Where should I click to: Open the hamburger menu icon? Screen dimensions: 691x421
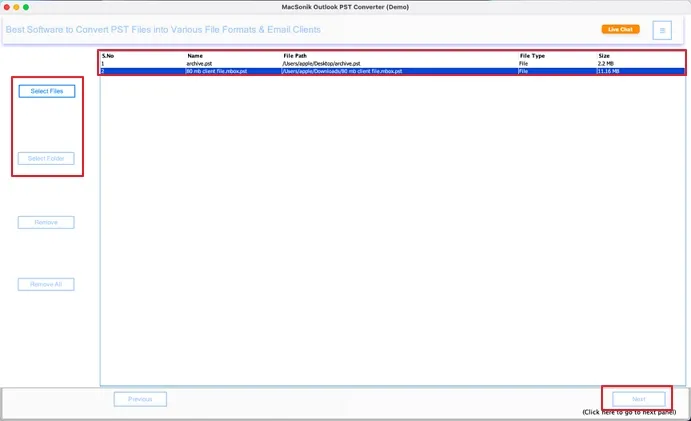pos(662,30)
